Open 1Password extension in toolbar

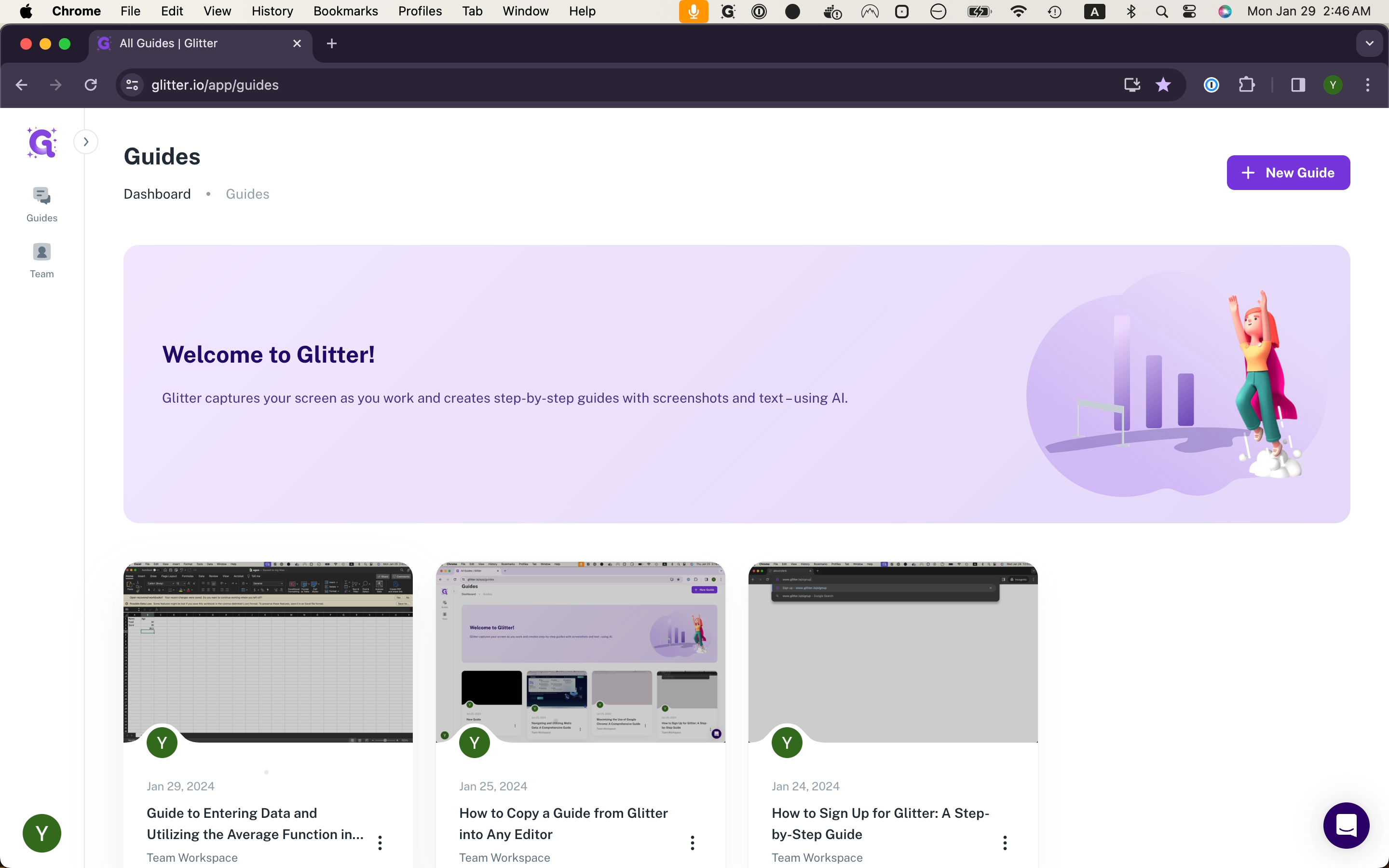(x=1211, y=85)
